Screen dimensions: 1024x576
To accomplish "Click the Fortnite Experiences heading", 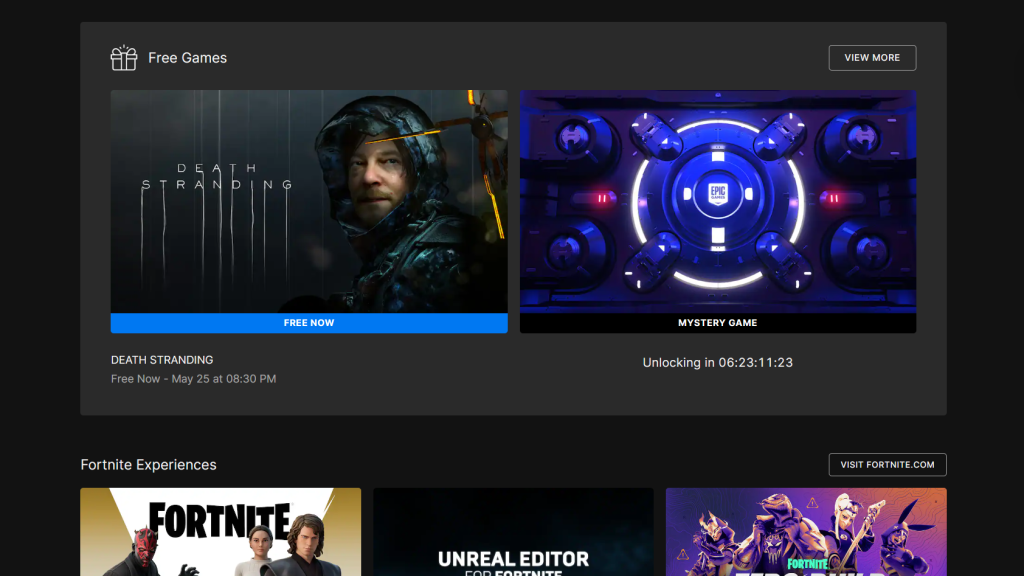I will click(148, 465).
